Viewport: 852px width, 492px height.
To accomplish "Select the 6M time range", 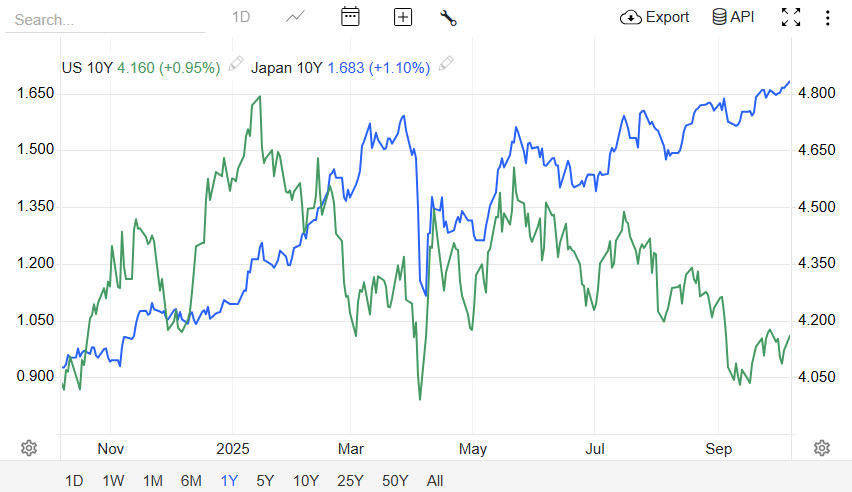I will pos(191,480).
